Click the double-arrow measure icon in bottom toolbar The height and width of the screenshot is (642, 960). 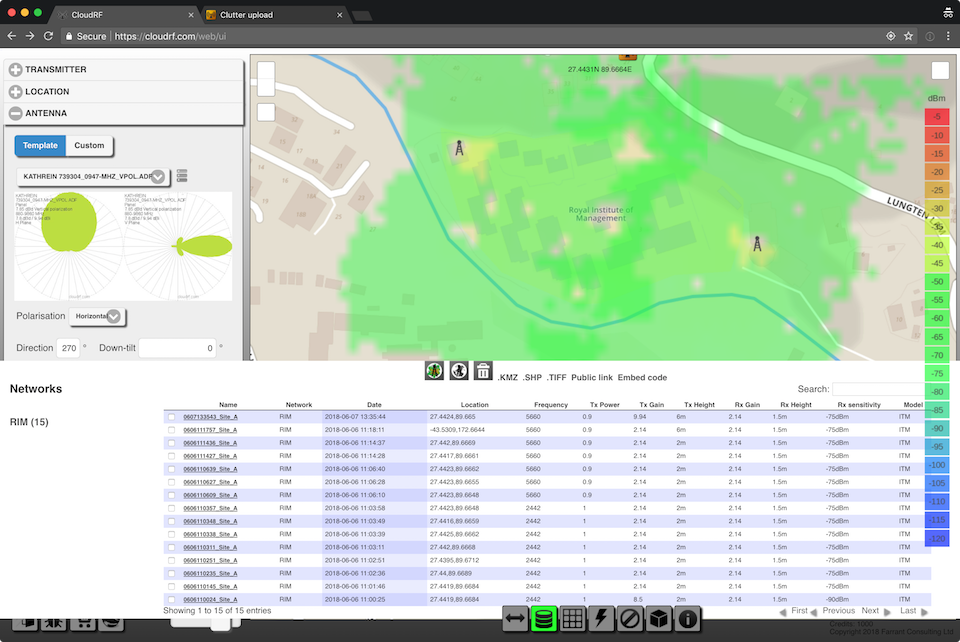point(515,618)
